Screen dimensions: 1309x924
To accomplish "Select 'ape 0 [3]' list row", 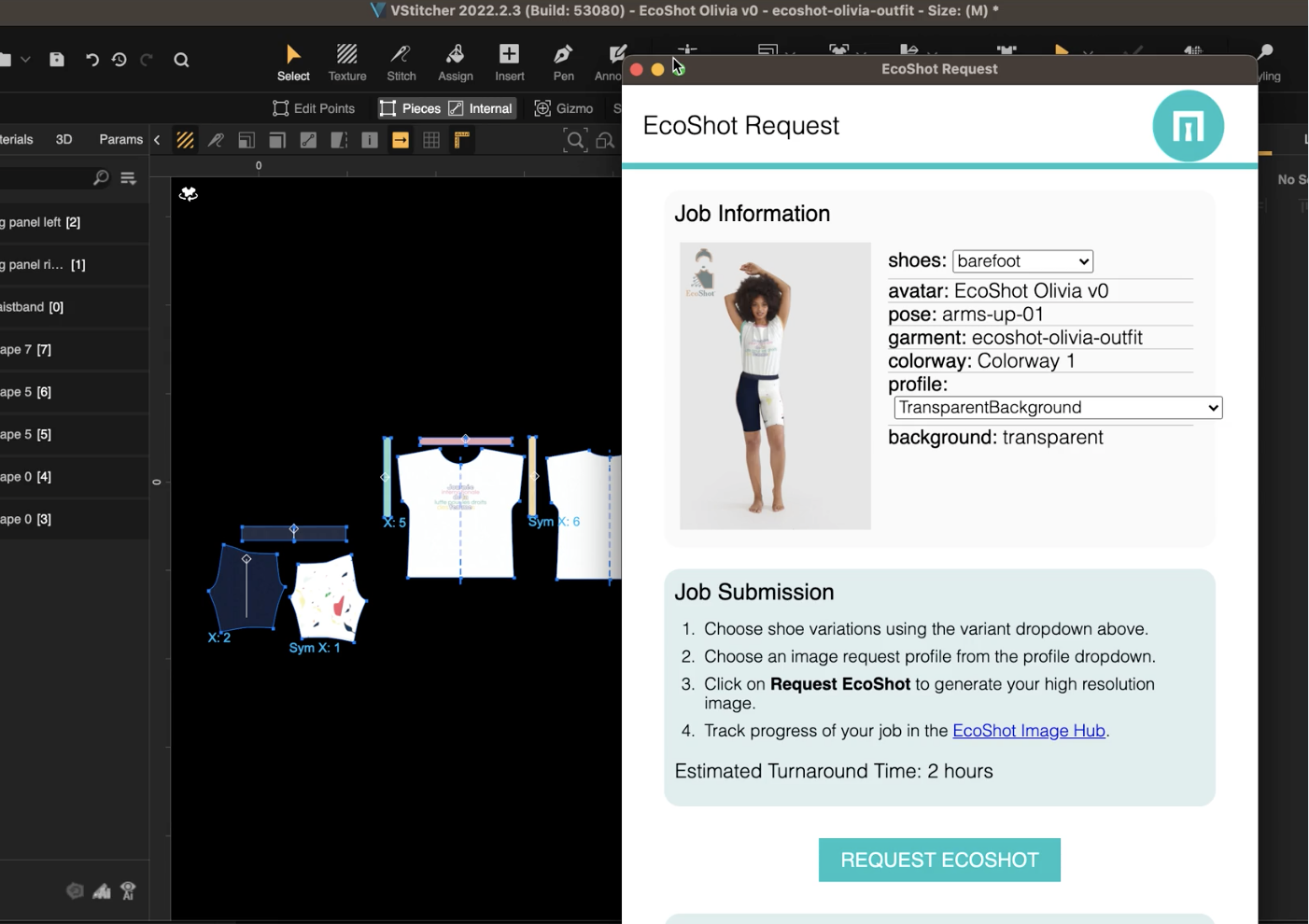I will point(74,519).
